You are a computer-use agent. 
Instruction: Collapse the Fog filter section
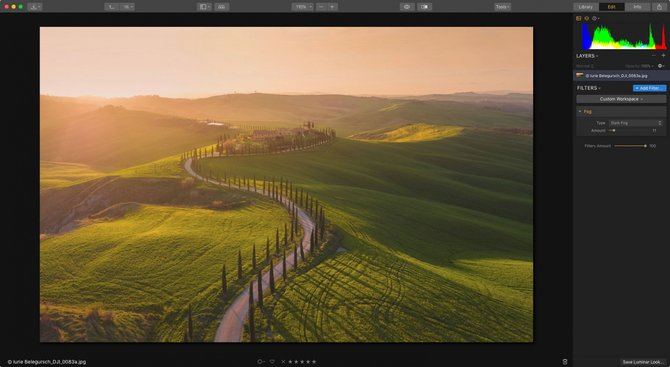tap(580, 112)
